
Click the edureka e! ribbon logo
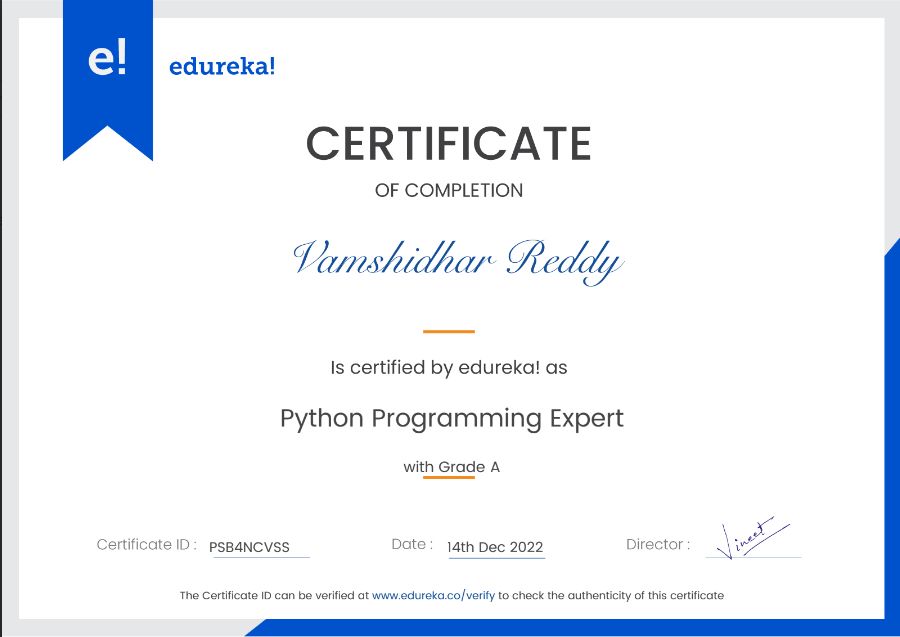point(108,80)
